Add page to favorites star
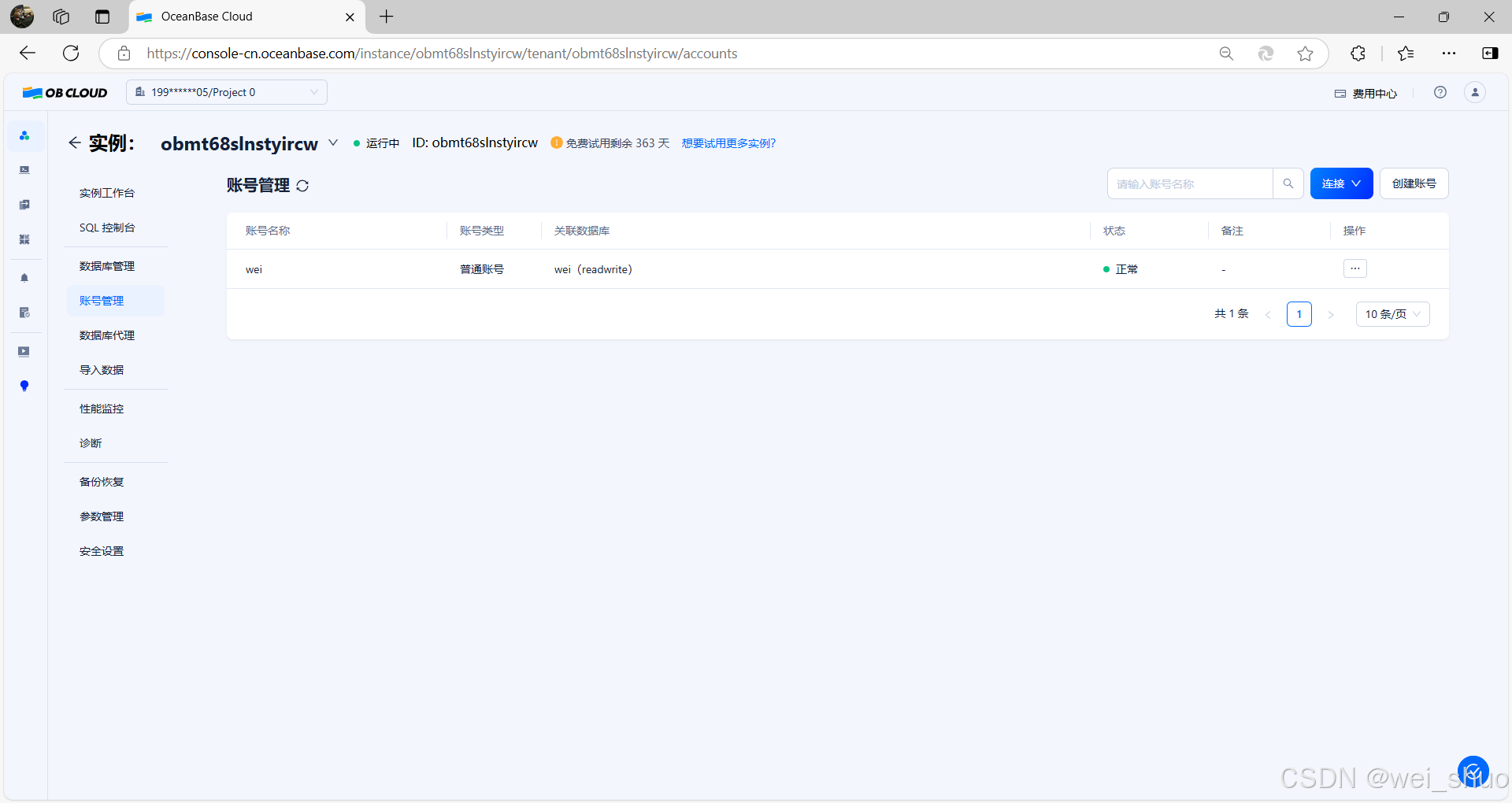The height and width of the screenshot is (803, 1512). pyautogui.click(x=1305, y=54)
